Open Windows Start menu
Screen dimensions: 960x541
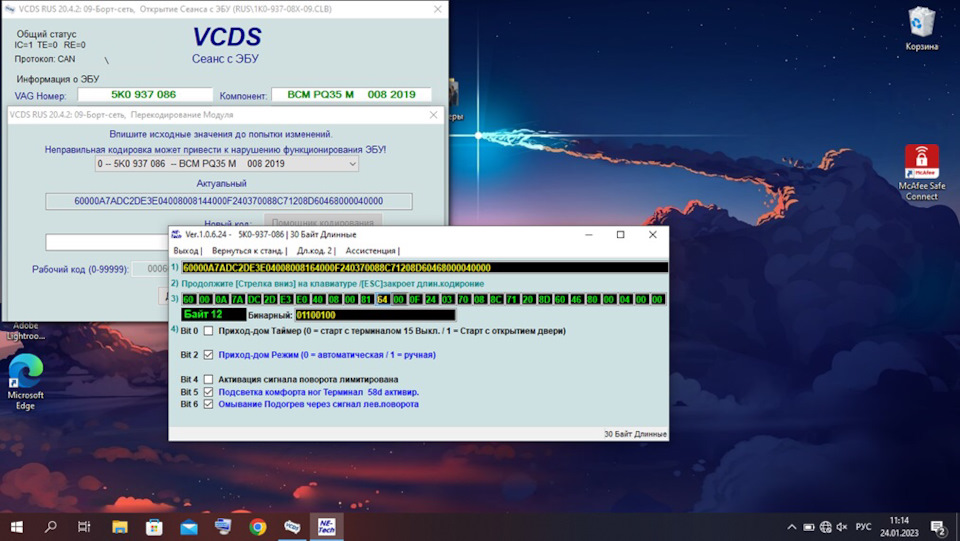[17, 527]
